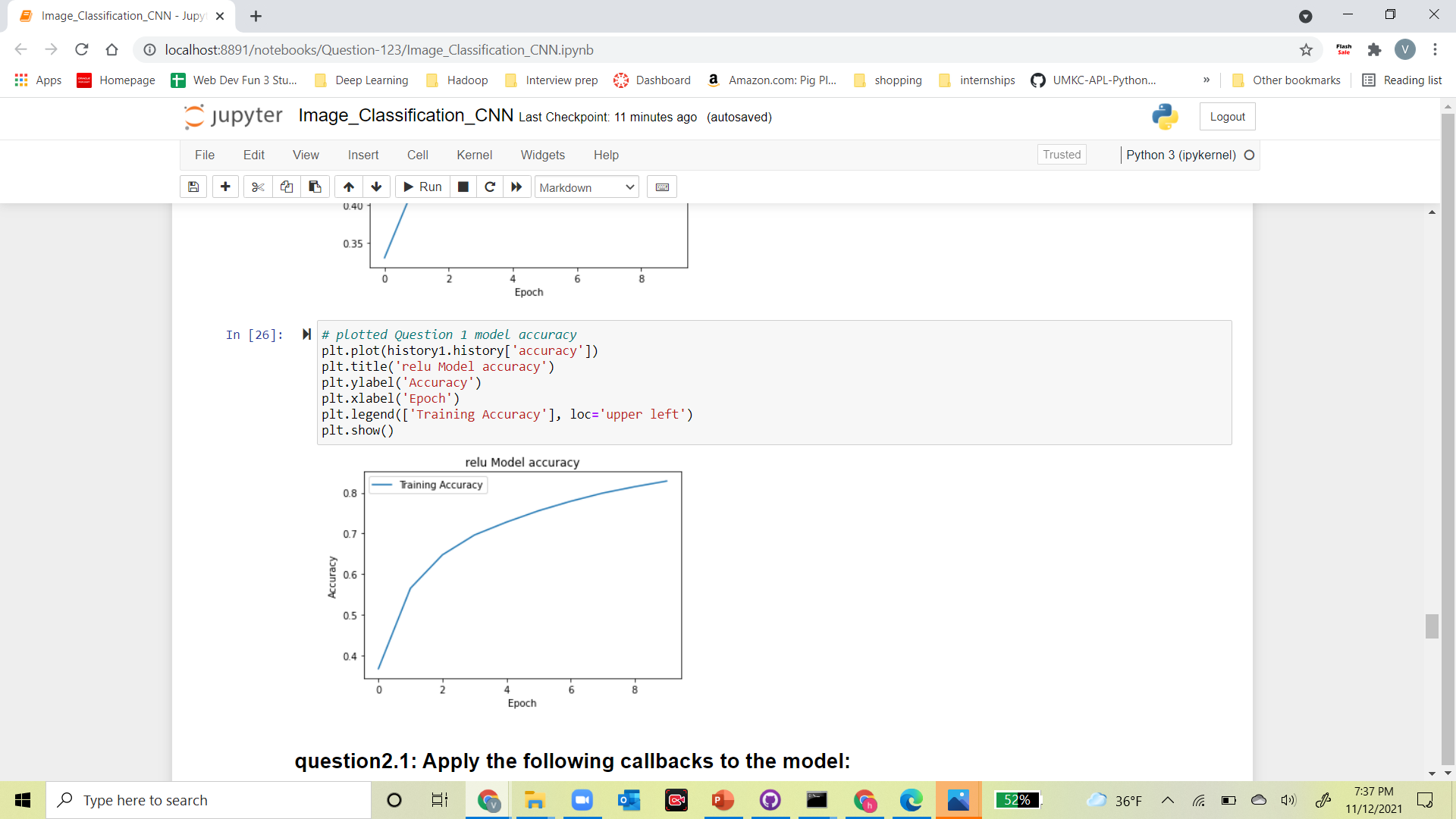The width and height of the screenshot is (1456, 819).
Task: Open the Chrome extensions puzzle menu
Action: point(1375,49)
